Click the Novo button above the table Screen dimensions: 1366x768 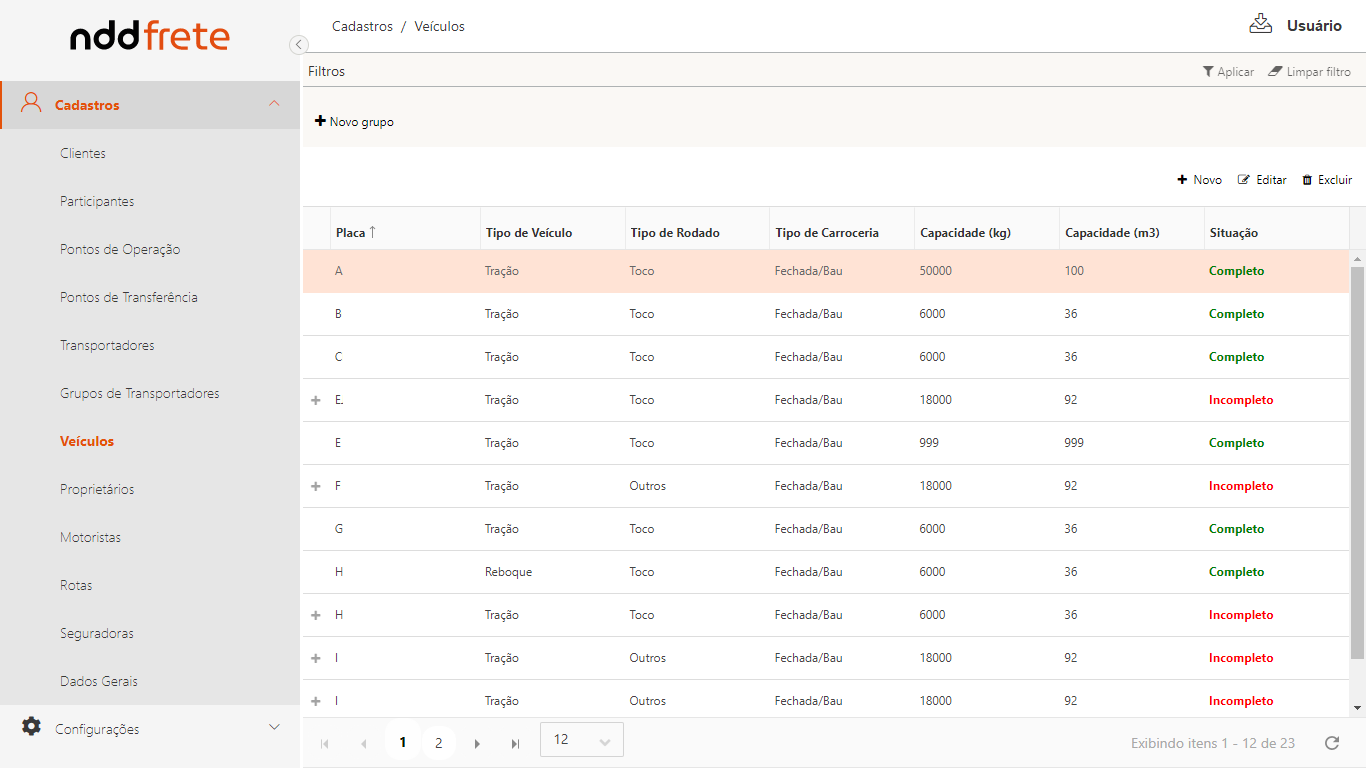[1199, 180]
